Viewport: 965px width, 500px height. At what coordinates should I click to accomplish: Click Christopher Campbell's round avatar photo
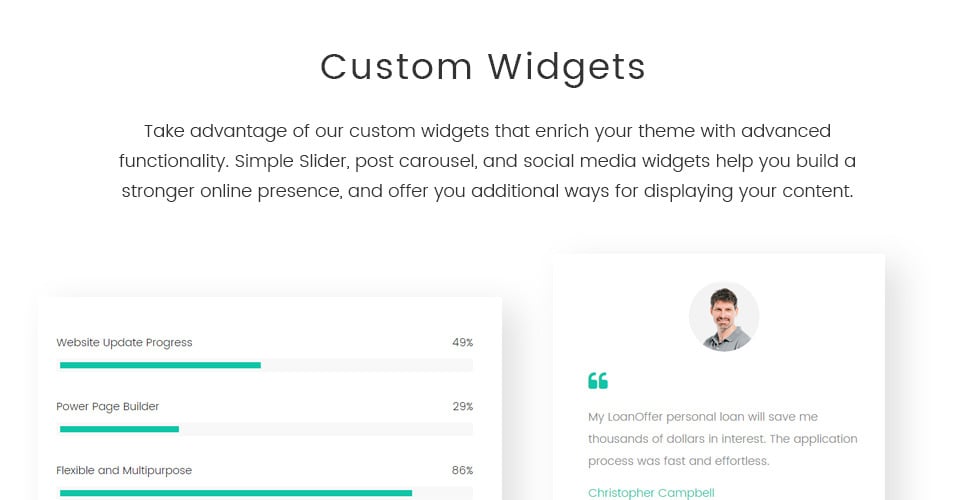(724, 317)
